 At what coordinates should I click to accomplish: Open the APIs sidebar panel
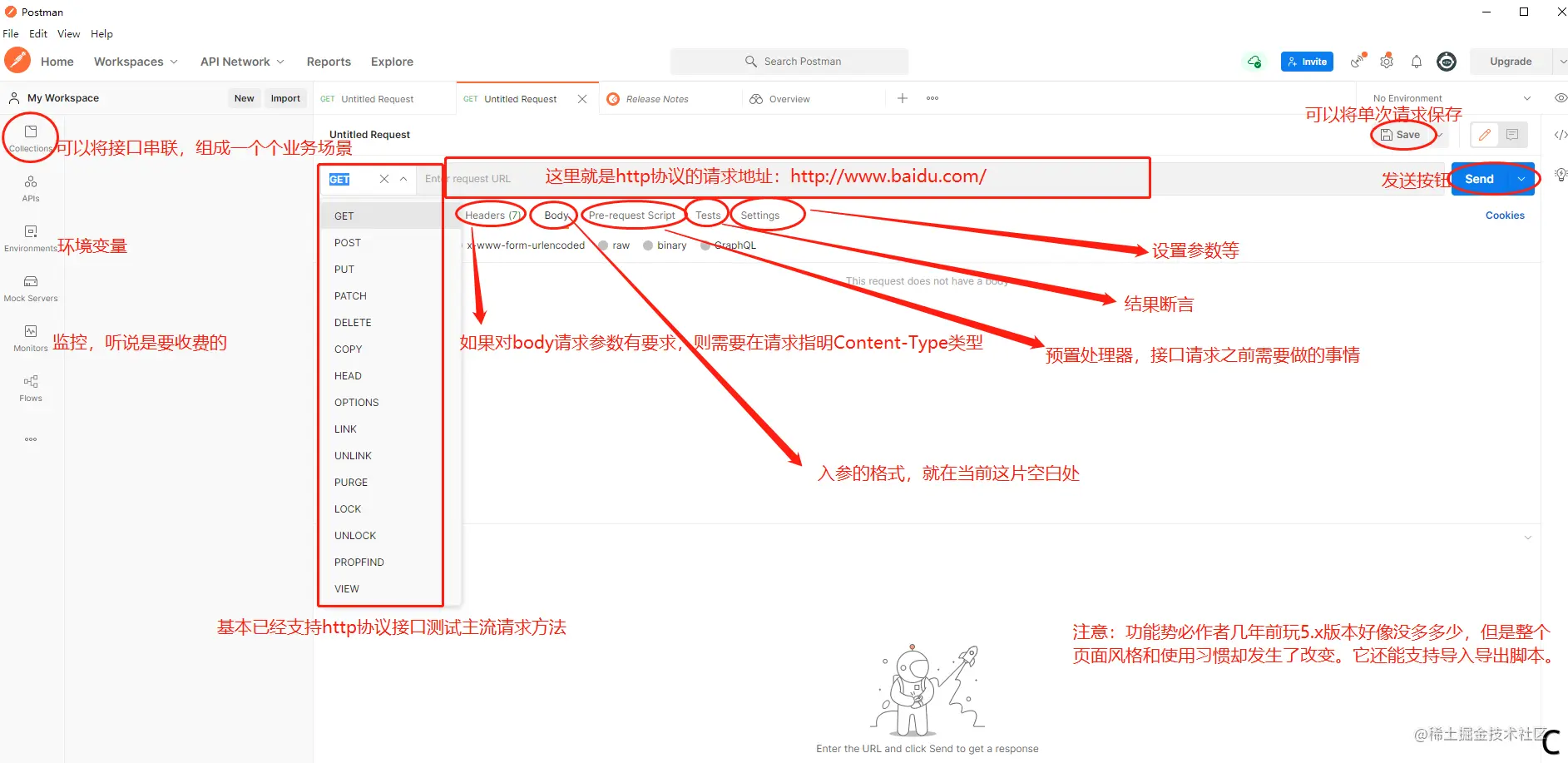click(31, 189)
